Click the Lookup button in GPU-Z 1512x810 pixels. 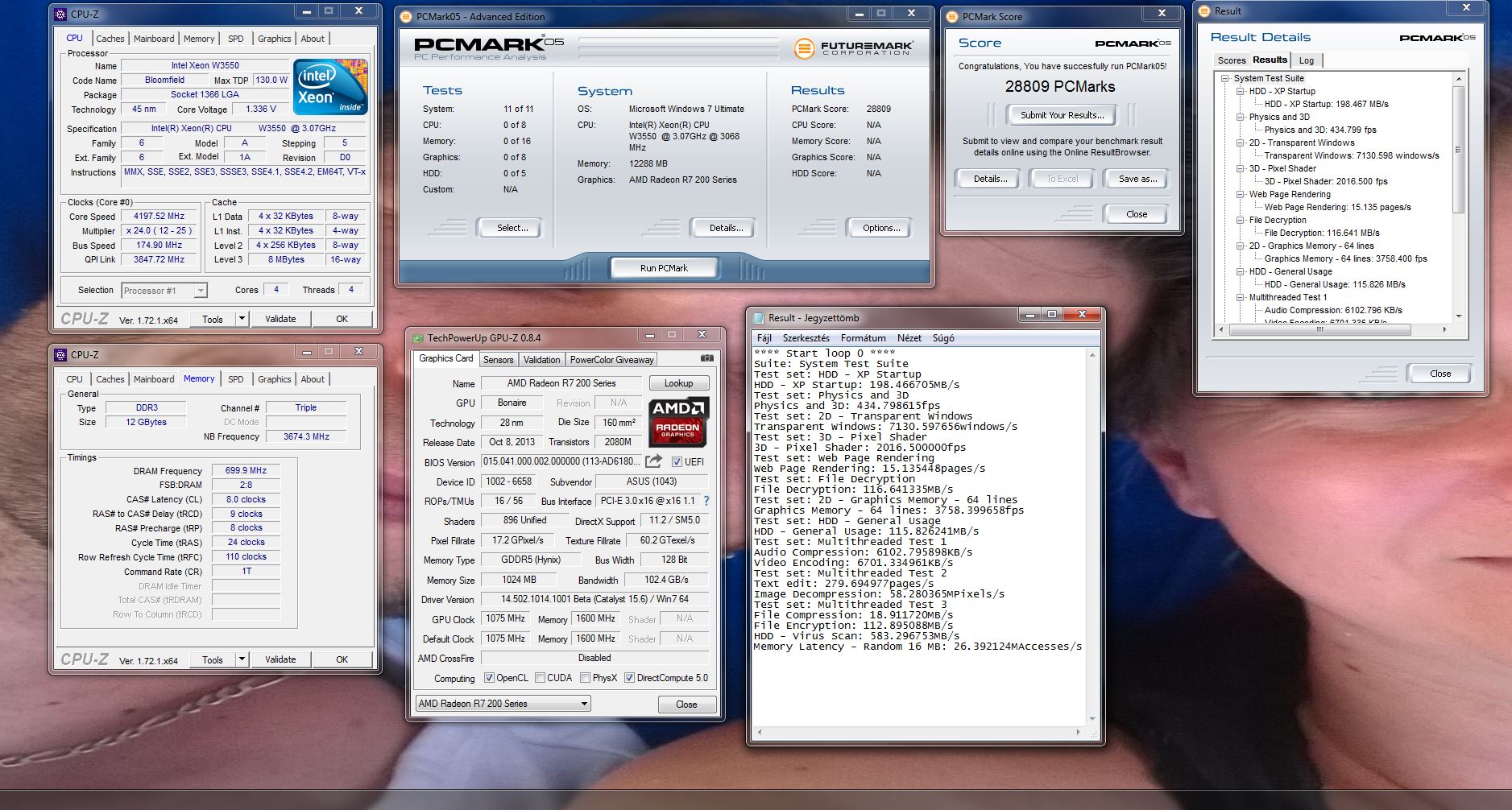pyautogui.click(x=678, y=383)
